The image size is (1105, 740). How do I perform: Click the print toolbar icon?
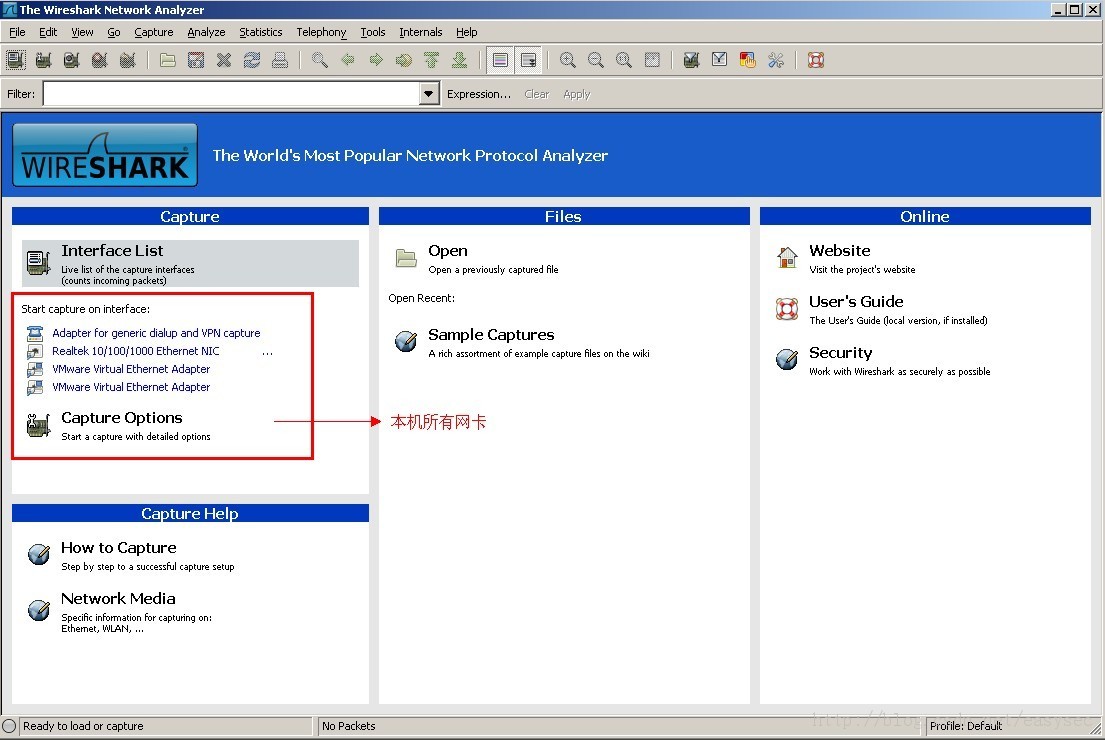[x=280, y=60]
